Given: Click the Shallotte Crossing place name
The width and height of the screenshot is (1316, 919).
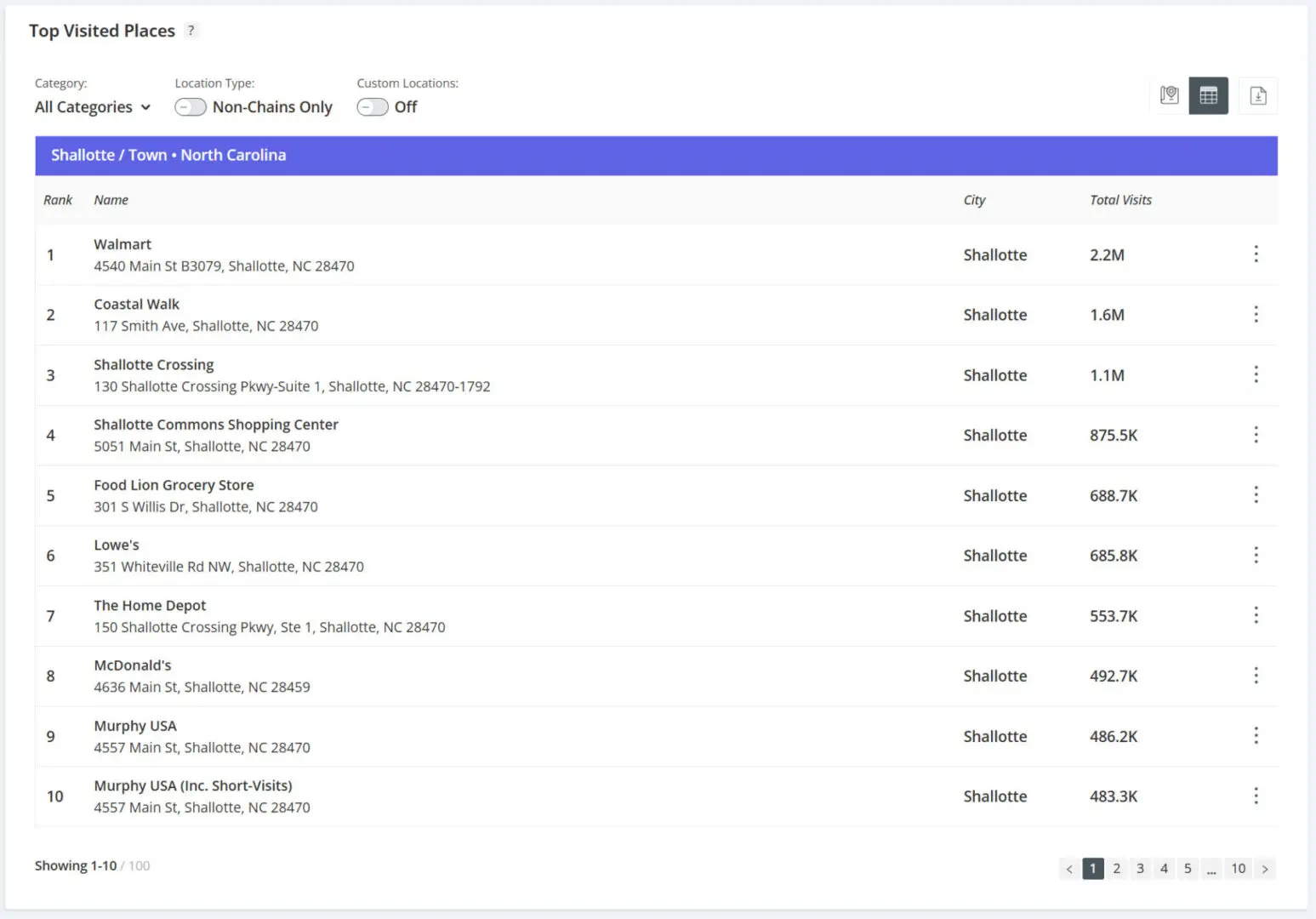Looking at the screenshot, I should tap(154, 365).
